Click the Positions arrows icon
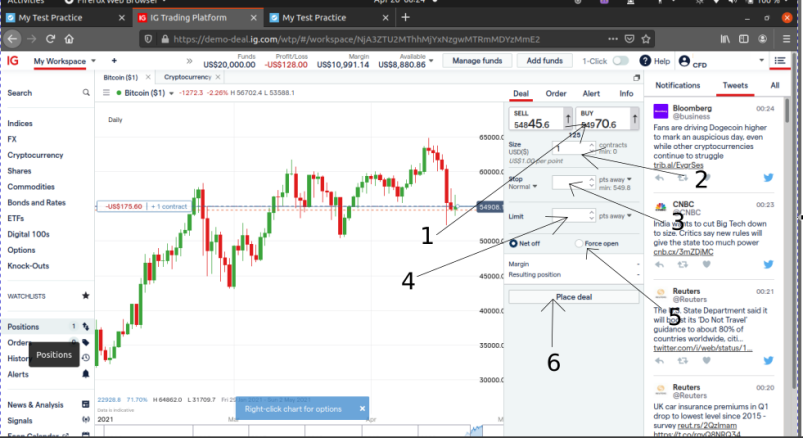 (x=86, y=327)
